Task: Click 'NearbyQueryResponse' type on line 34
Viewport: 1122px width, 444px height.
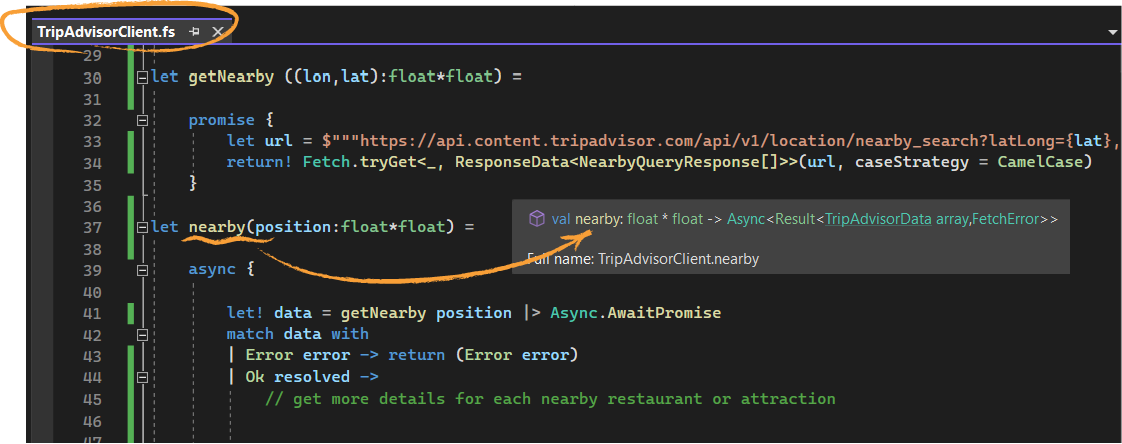Action: tap(669, 163)
